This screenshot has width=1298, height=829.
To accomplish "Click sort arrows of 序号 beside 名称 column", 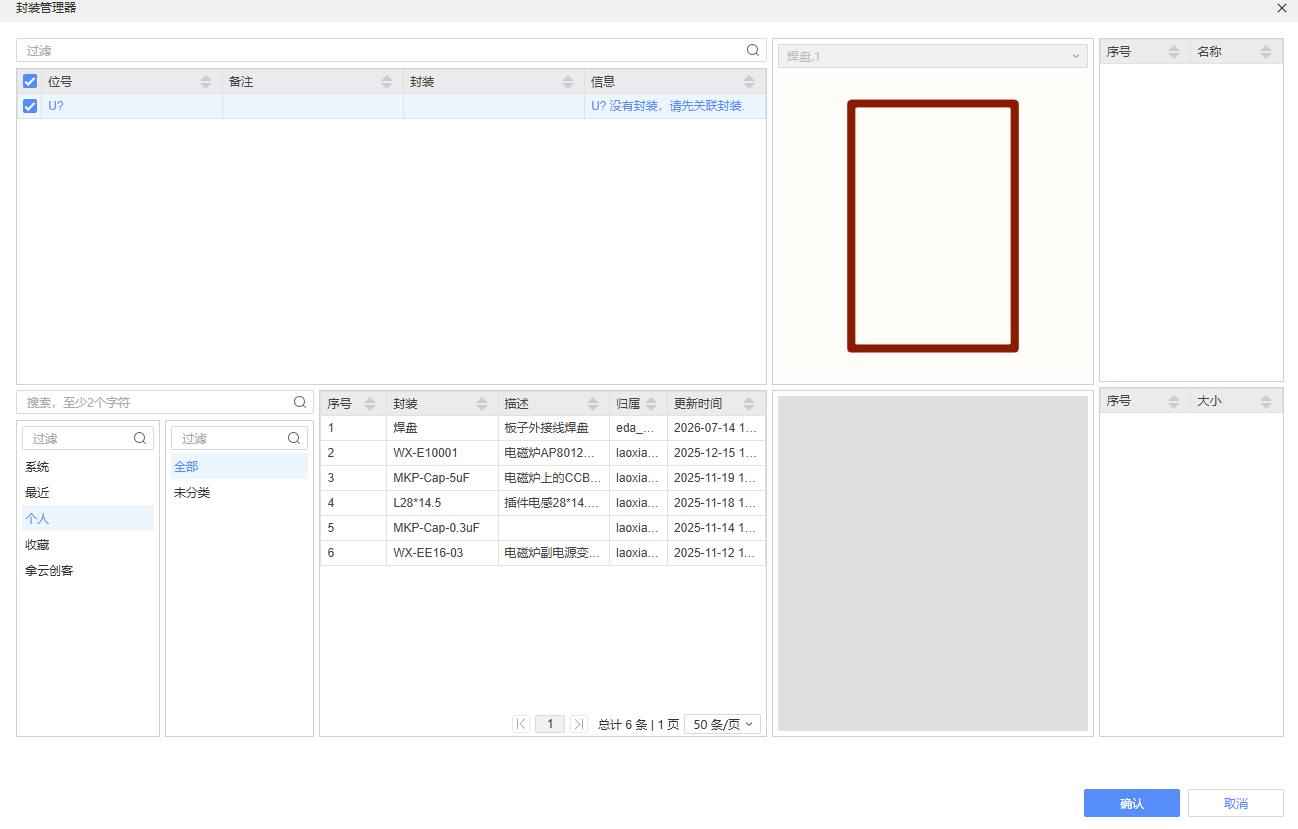I will click(1174, 52).
